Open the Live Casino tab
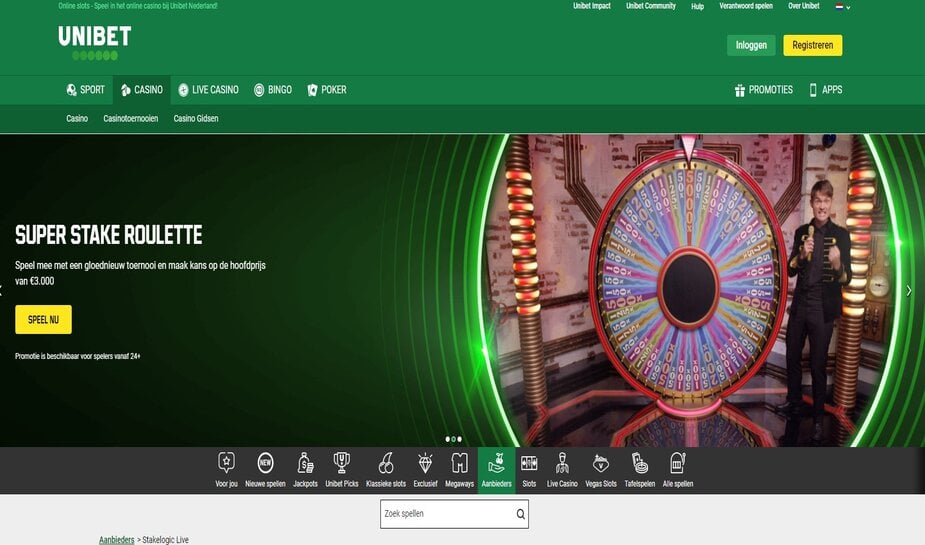Image resolution: width=925 pixels, height=545 pixels. [208, 90]
